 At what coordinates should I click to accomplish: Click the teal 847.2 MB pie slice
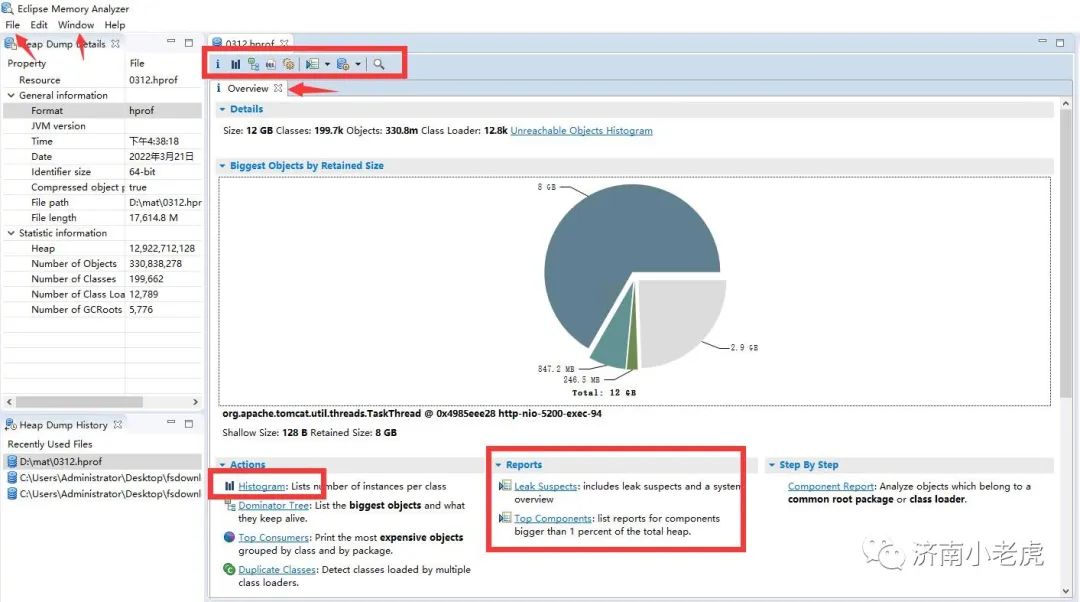[x=613, y=338]
